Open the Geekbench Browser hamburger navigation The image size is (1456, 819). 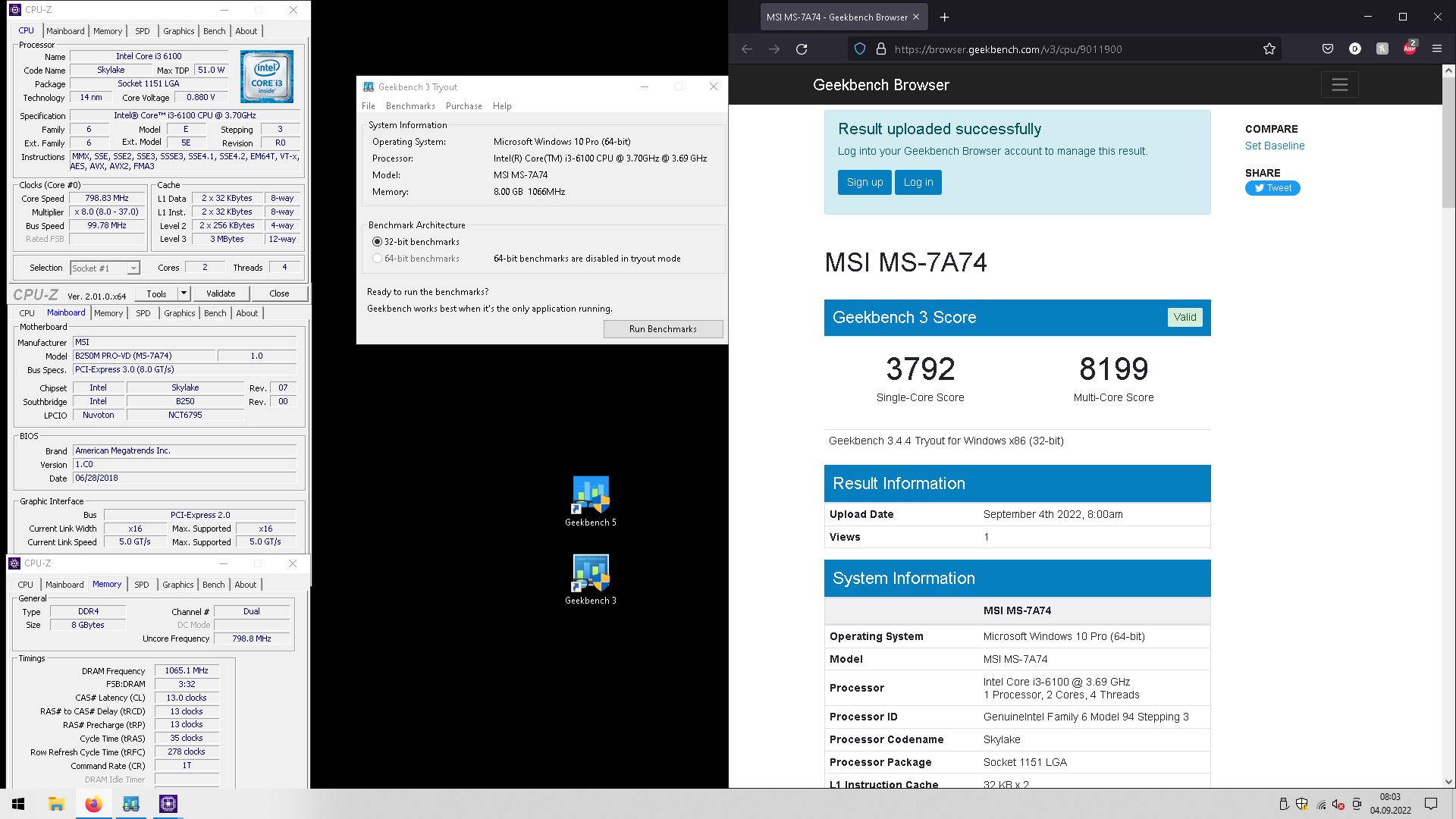[1340, 85]
